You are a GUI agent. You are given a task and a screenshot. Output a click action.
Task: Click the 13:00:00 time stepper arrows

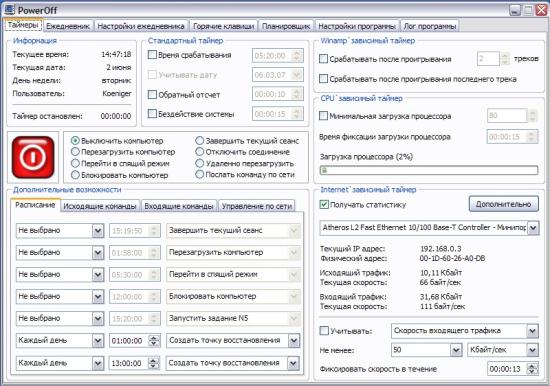point(154,363)
